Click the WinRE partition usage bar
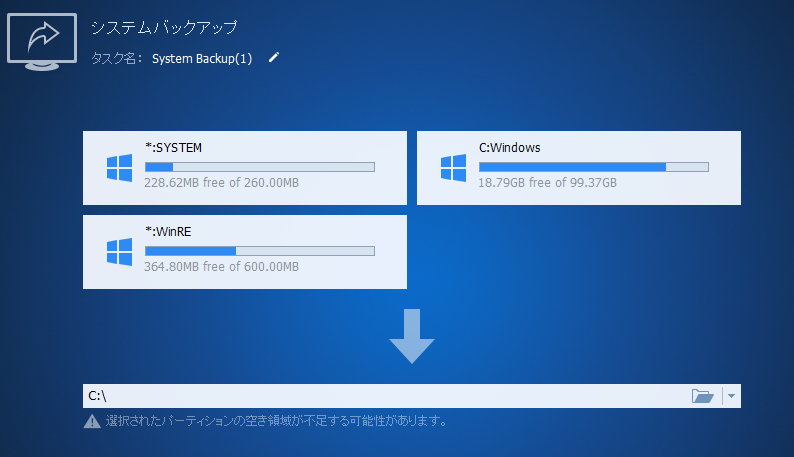This screenshot has height=457, width=794. (x=260, y=251)
